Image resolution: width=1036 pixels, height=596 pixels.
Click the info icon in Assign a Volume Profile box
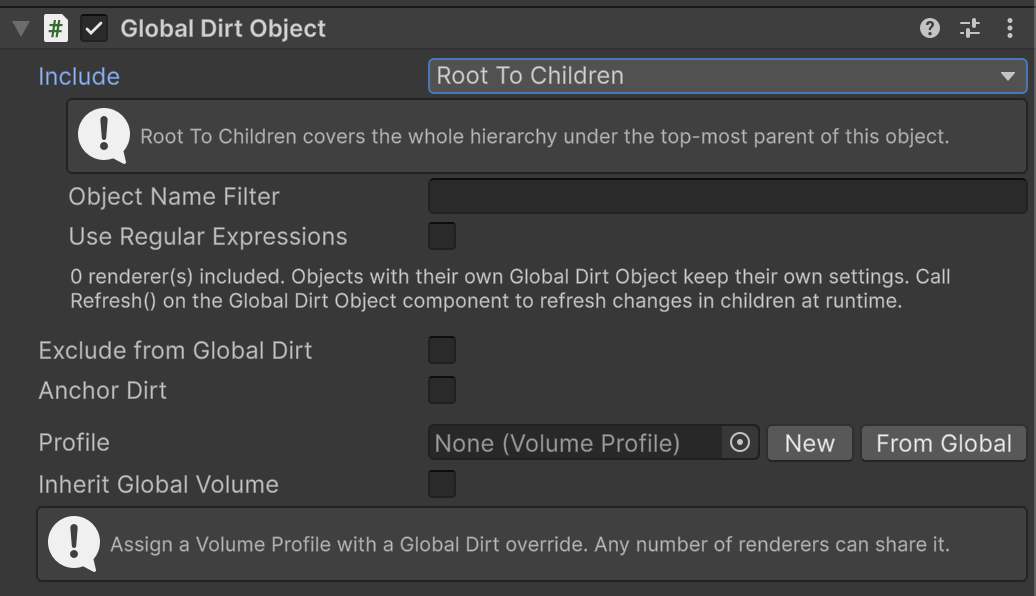(74, 543)
